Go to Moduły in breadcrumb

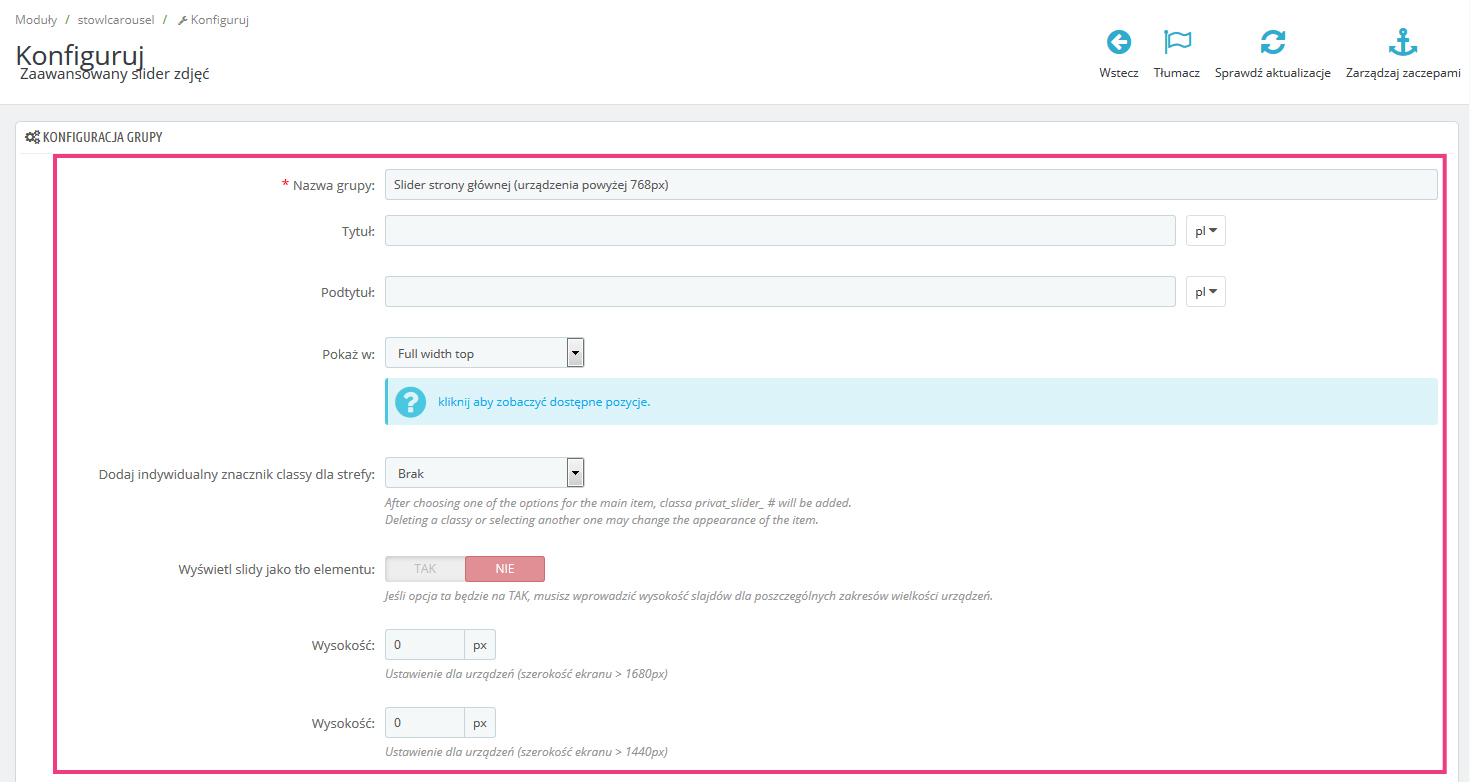tap(35, 20)
